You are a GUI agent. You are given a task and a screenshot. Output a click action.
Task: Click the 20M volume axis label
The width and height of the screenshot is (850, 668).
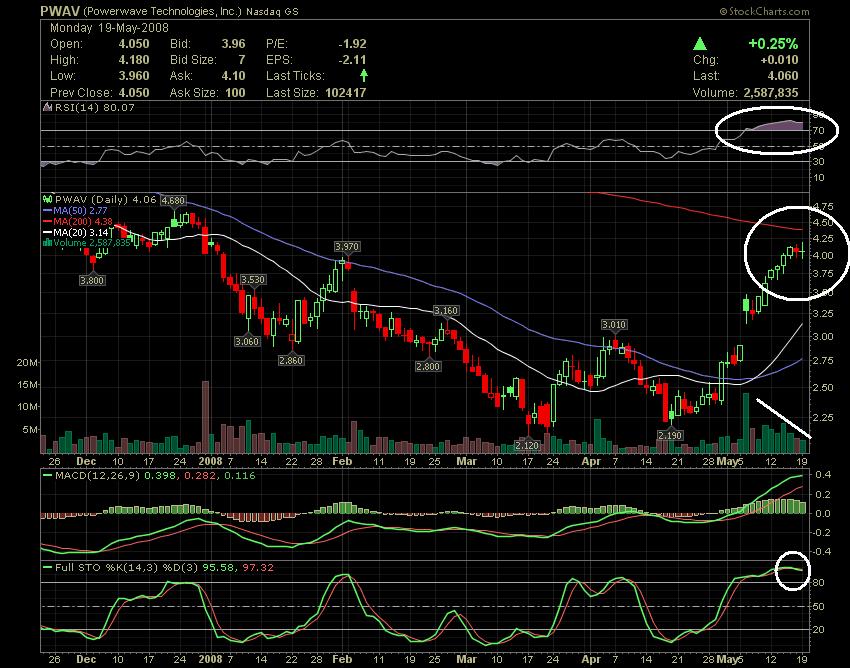pyautogui.click(x=27, y=362)
